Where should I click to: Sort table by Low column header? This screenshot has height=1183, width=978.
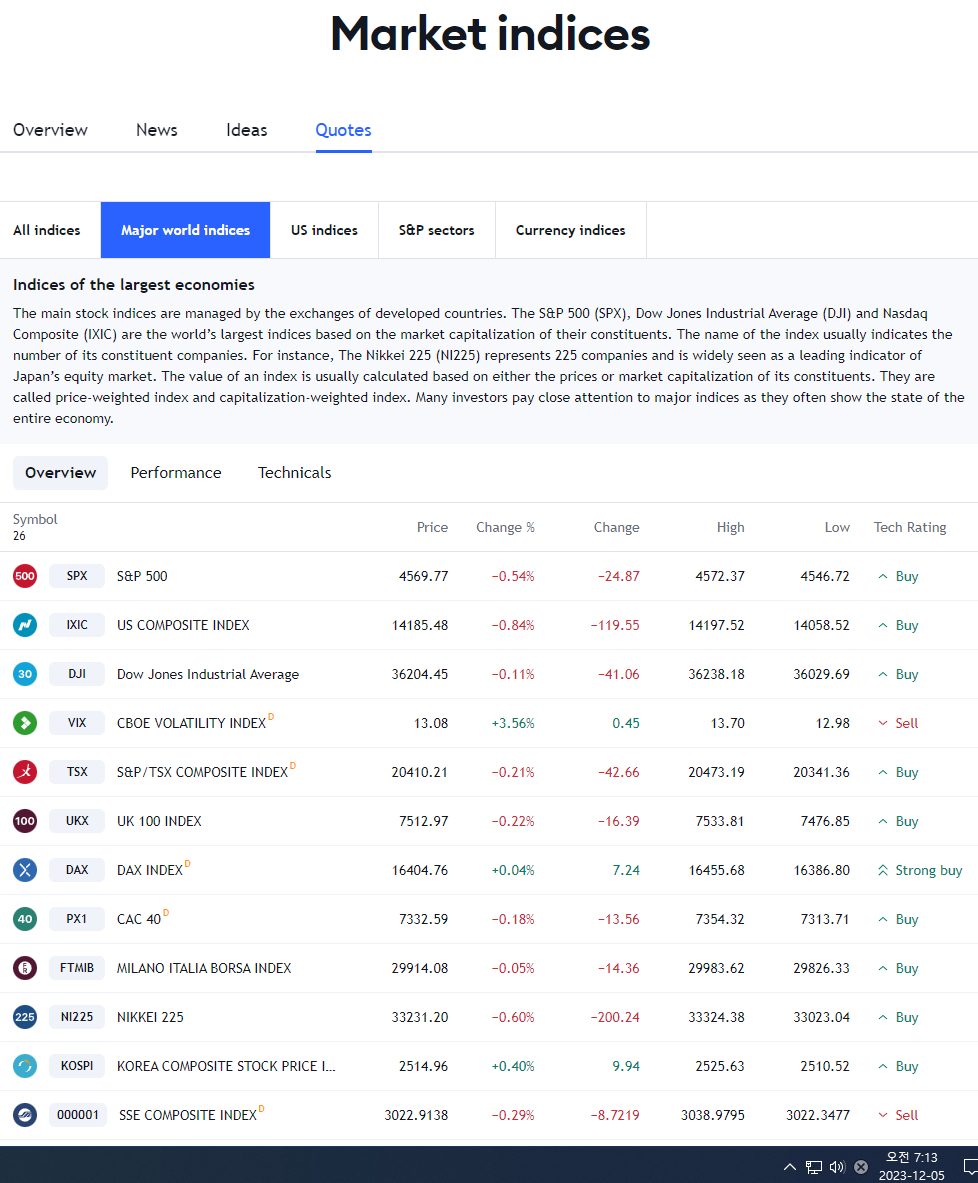pyautogui.click(x=837, y=527)
